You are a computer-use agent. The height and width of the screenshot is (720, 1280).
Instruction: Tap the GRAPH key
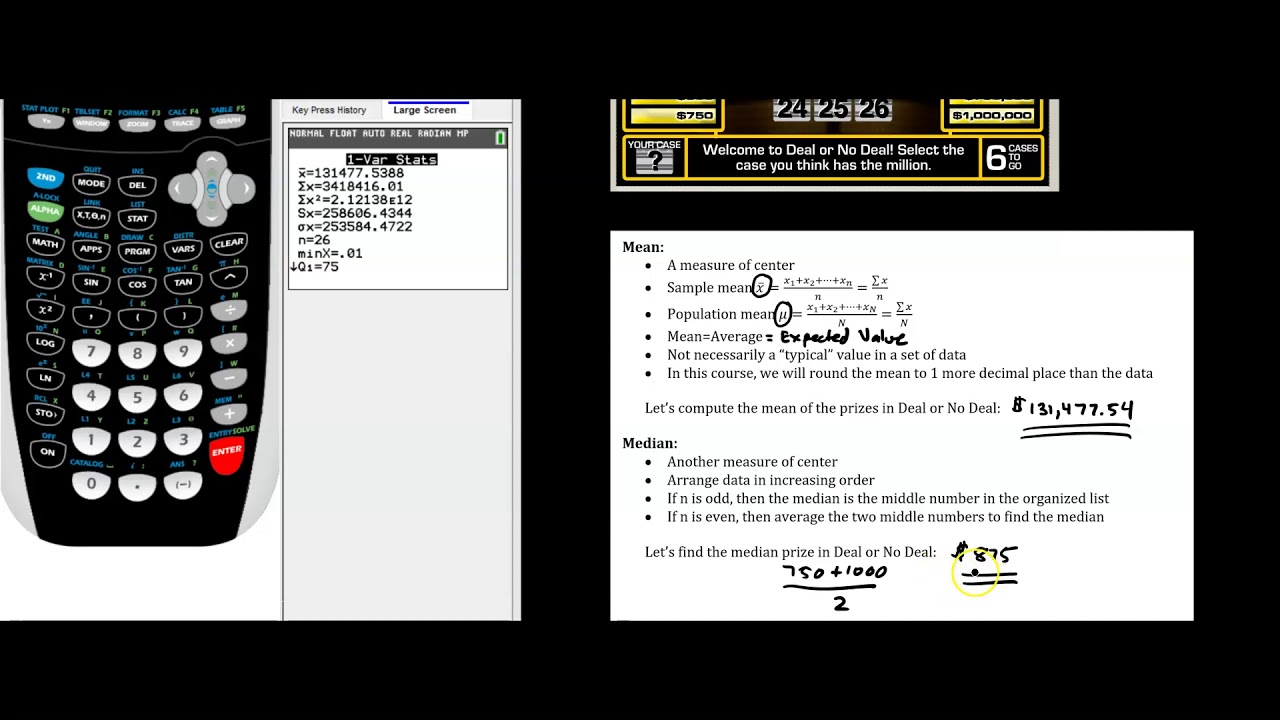(x=228, y=121)
